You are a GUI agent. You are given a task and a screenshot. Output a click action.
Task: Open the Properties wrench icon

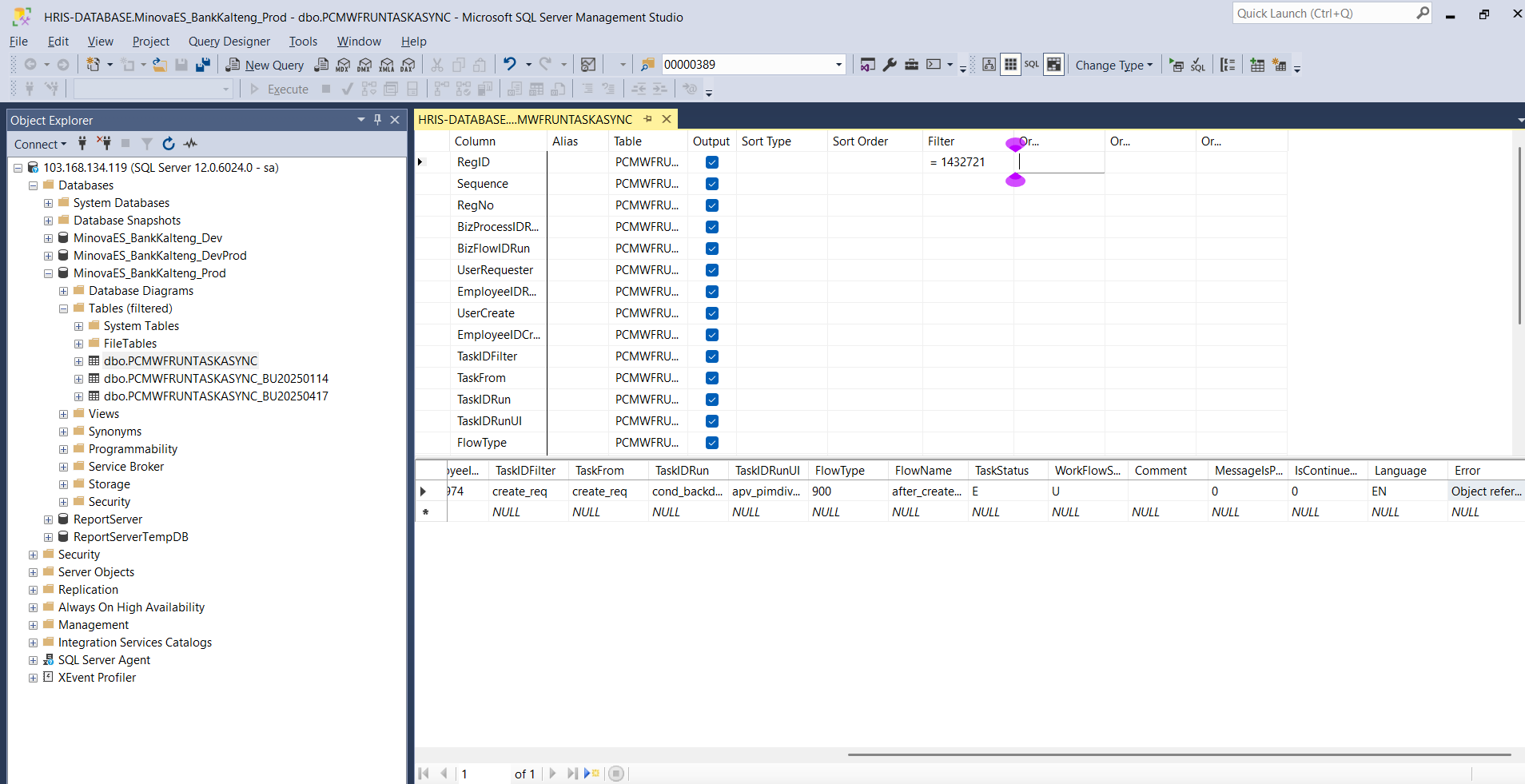click(890, 65)
